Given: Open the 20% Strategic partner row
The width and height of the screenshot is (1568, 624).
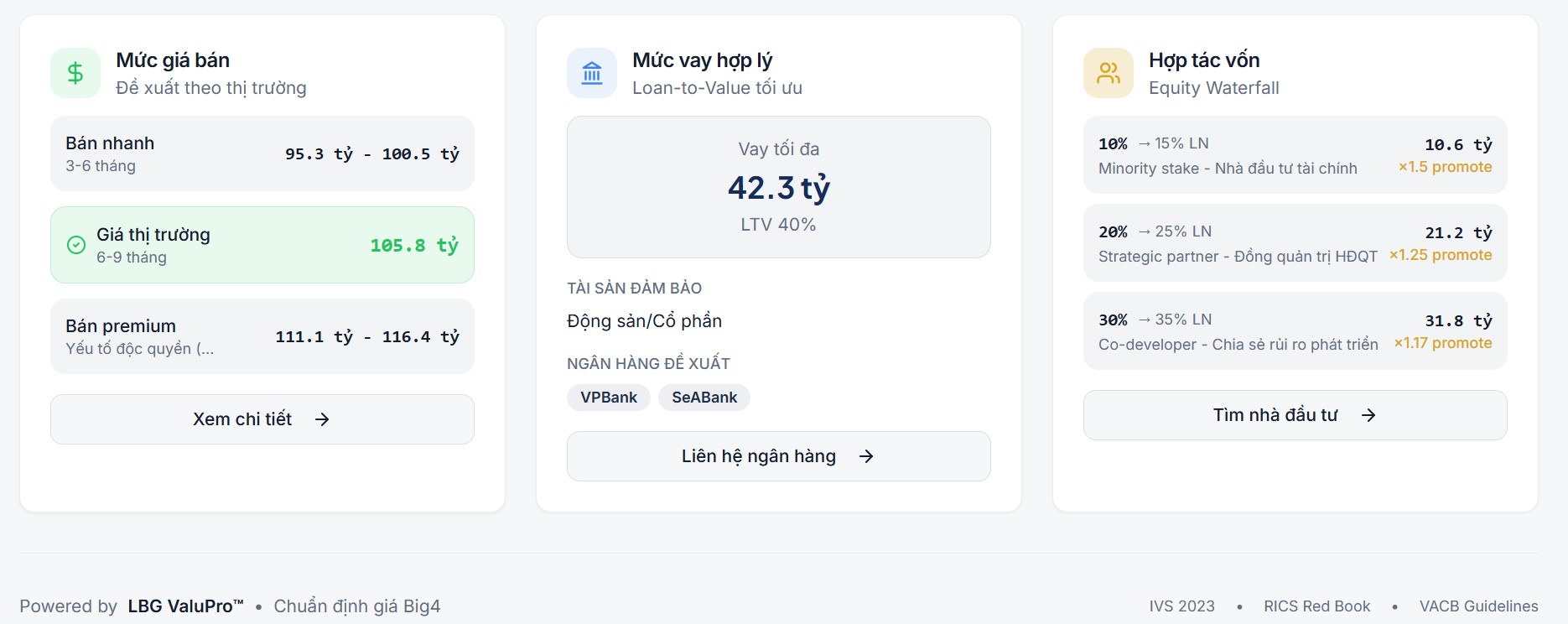Looking at the screenshot, I should [x=1295, y=243].
